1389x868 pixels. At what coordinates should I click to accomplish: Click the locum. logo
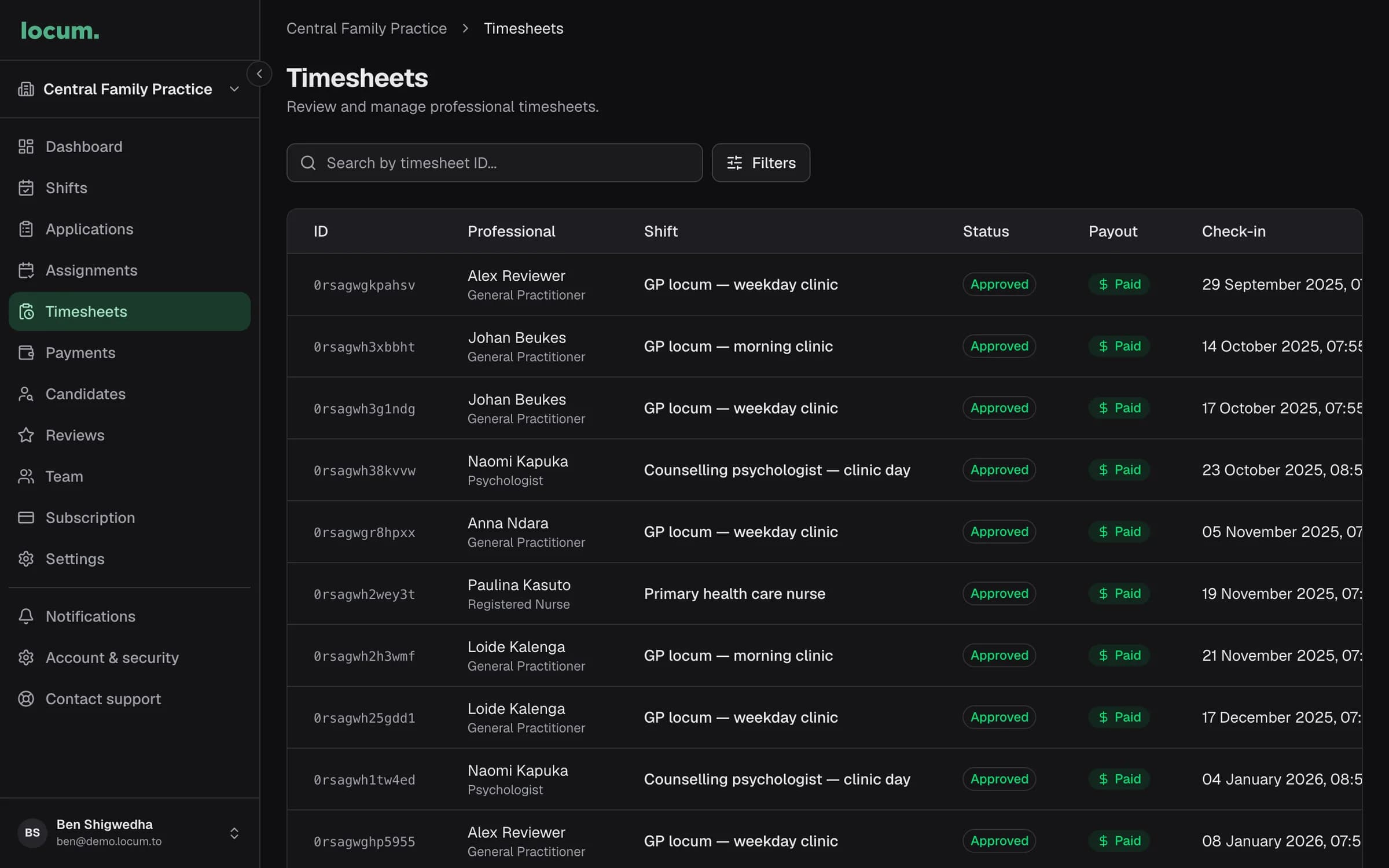pyautogui.click(x=60, y=31)
